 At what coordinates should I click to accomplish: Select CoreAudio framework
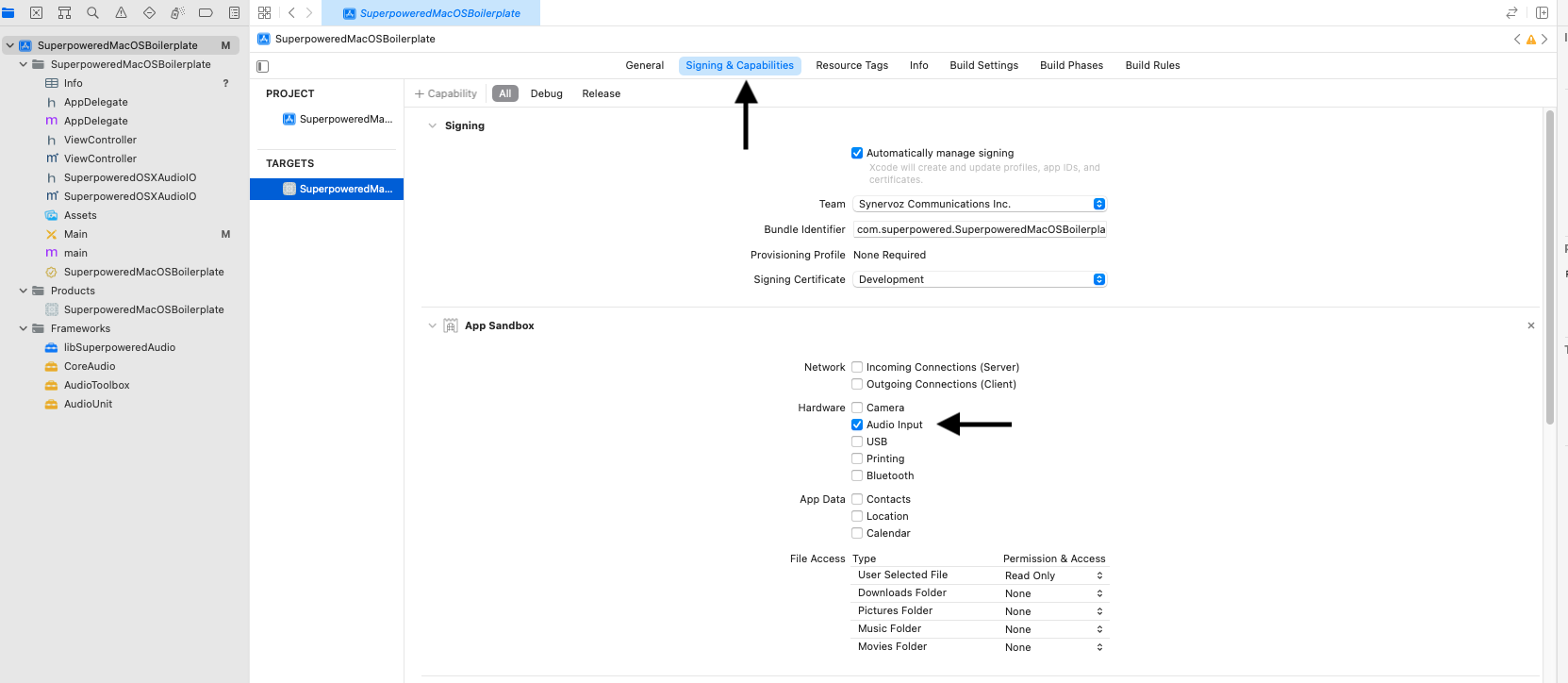[90, 366]
